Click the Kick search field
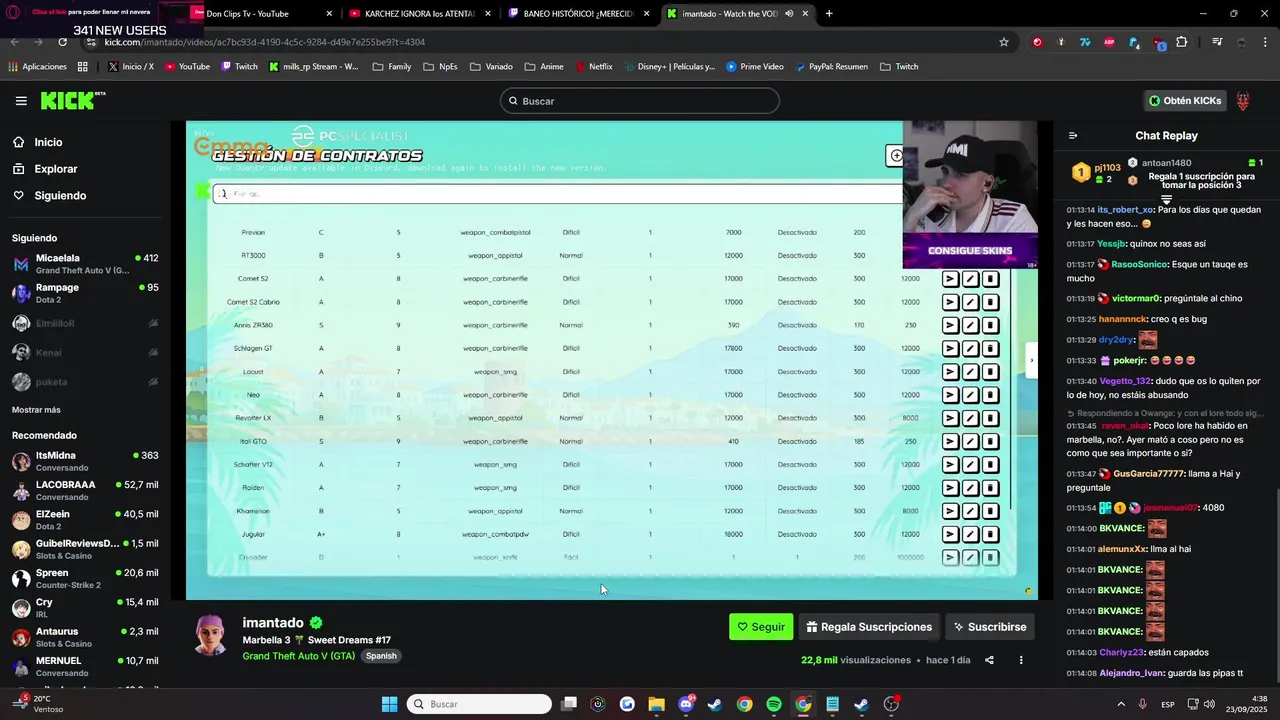 point(640,101)
